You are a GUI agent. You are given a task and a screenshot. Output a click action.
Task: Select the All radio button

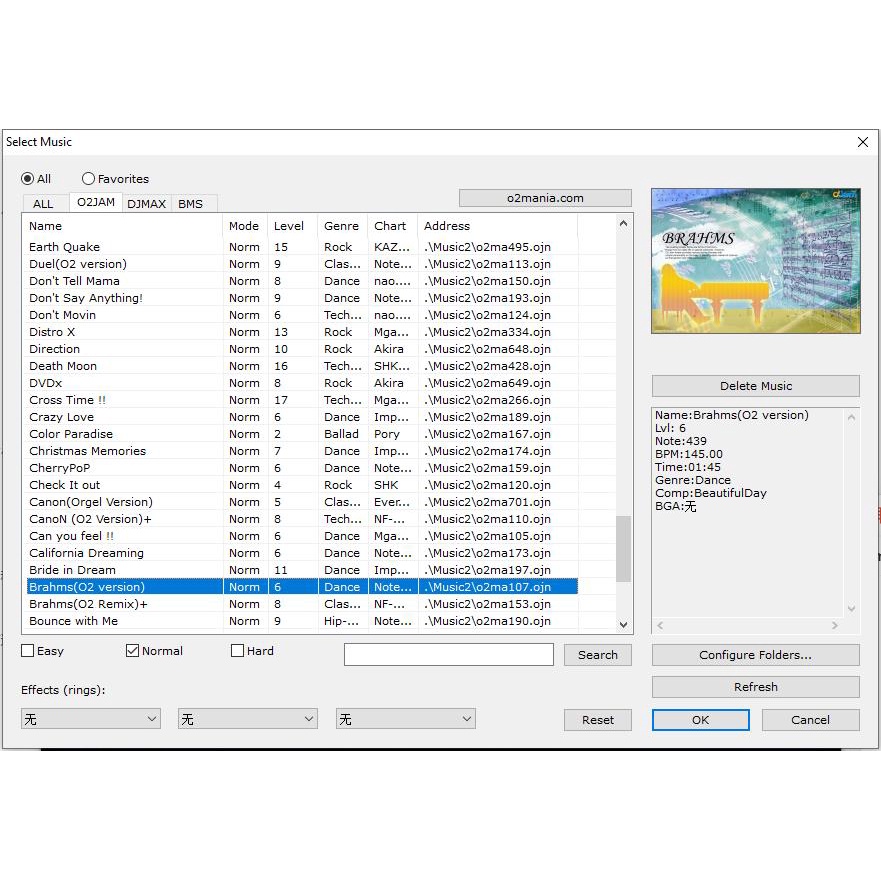click(x=28, y=179)
